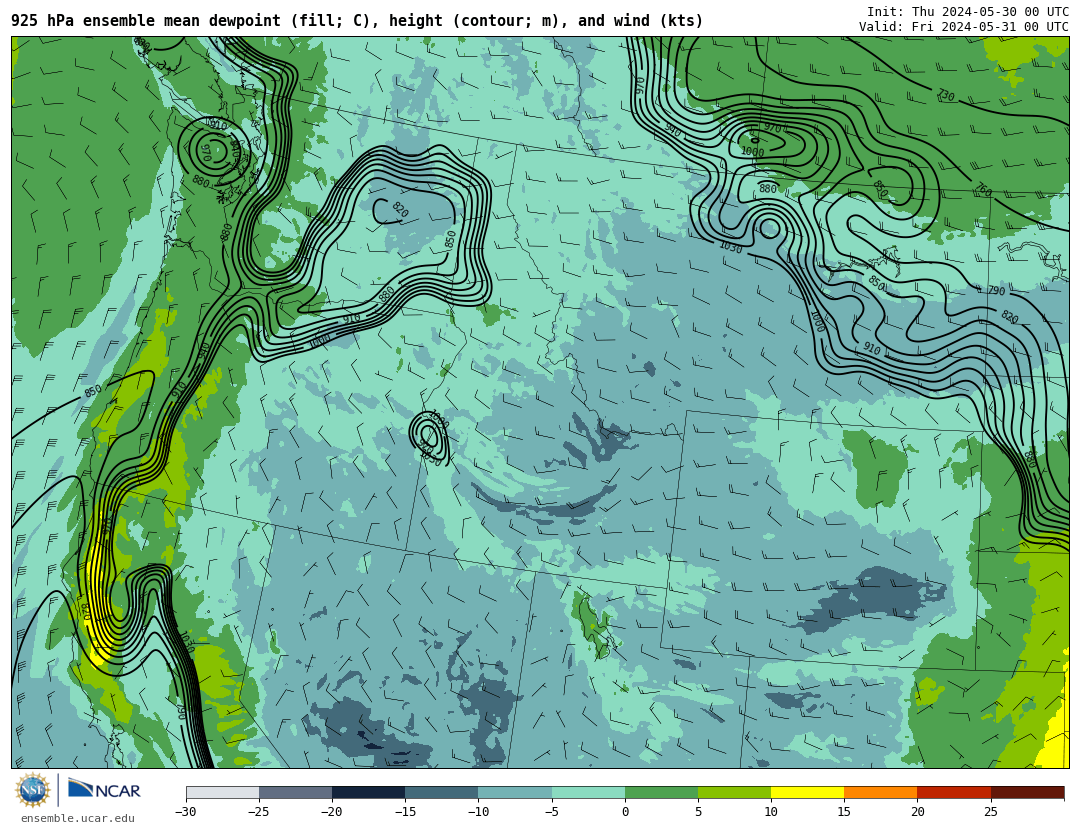The width and height of the screenshot is (1080, 831).
Task: Pick the orange 15 to 20 colorbar swatch
Action: (881, 792)
